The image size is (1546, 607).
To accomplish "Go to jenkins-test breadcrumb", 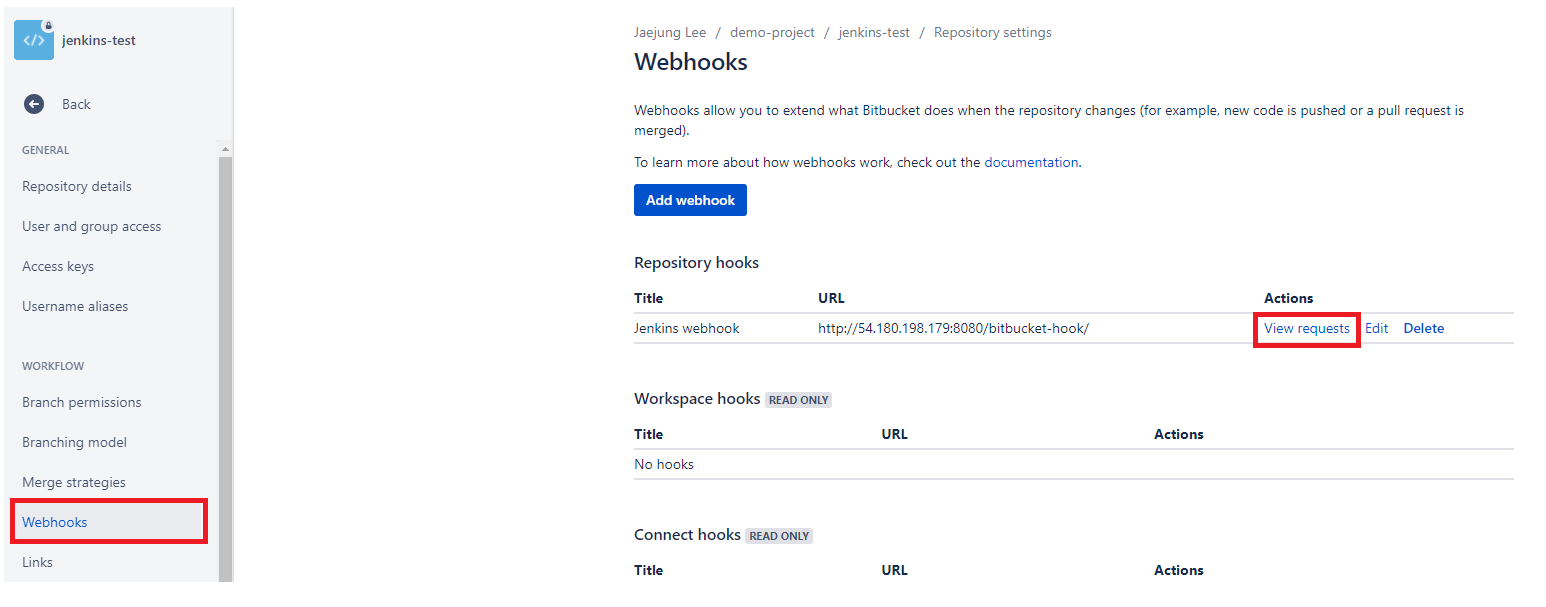I will tap(874, 32).
